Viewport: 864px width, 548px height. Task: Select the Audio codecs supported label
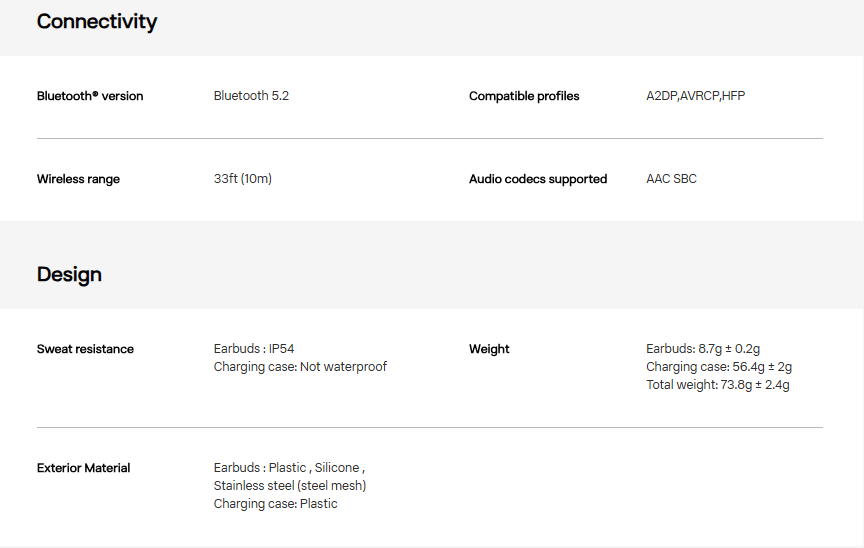coord(538,179)
